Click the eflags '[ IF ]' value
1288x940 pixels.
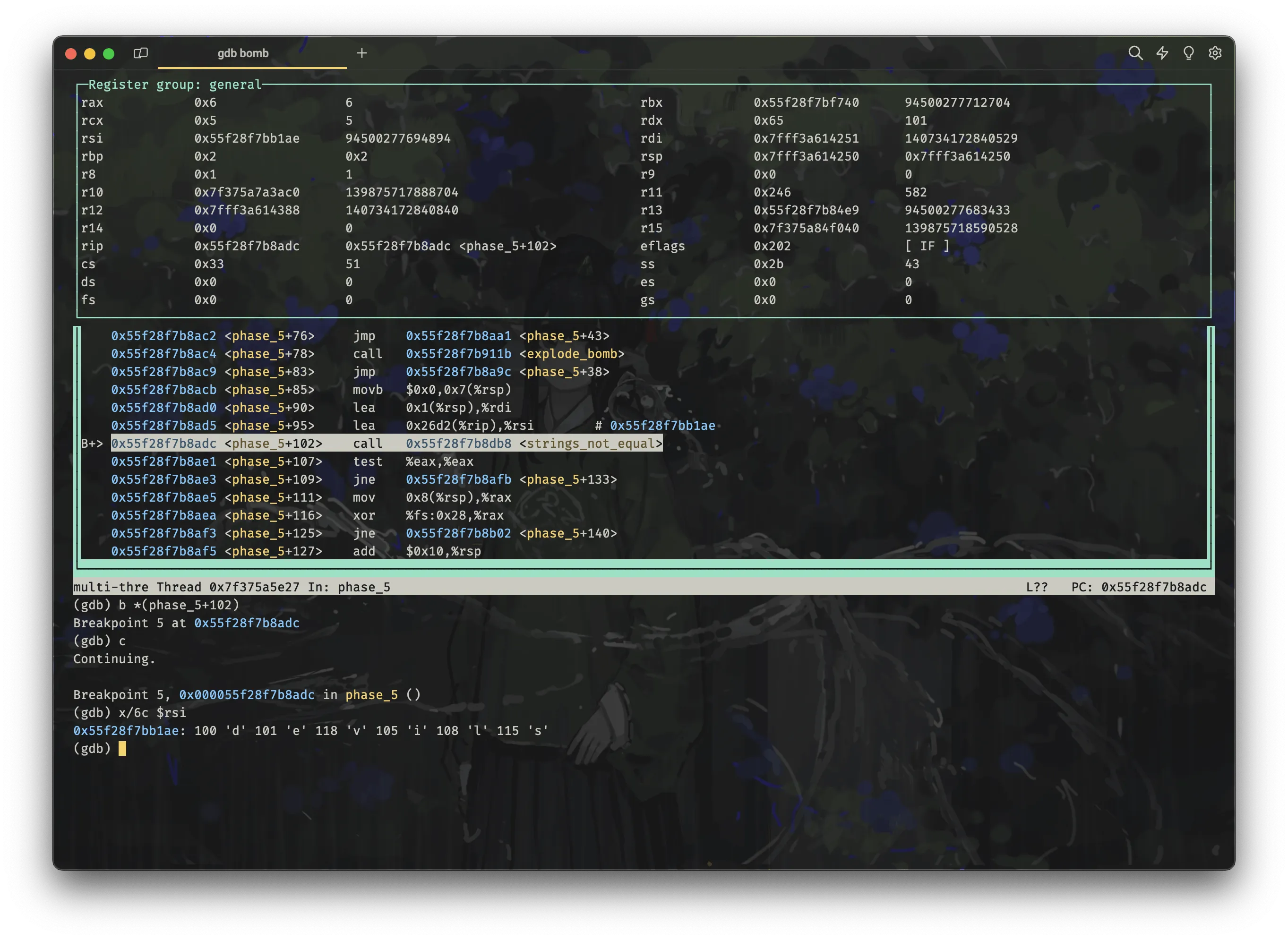click(x=927, y=246)
